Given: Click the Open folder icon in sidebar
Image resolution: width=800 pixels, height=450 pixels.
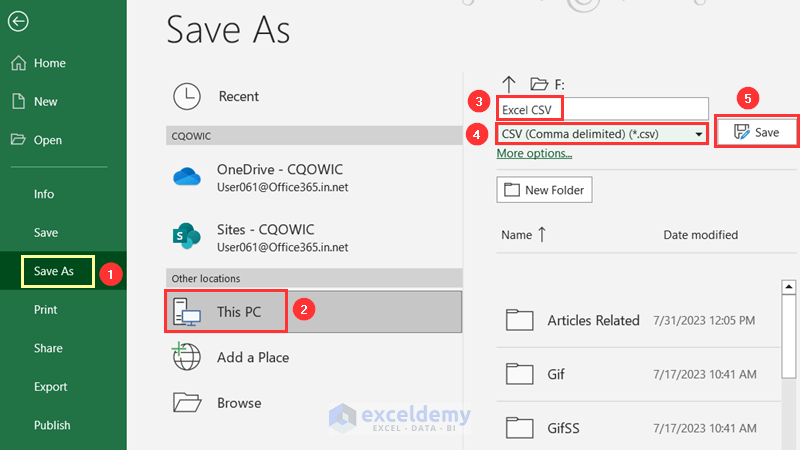Looking at the screenshot, I should 18,139.
